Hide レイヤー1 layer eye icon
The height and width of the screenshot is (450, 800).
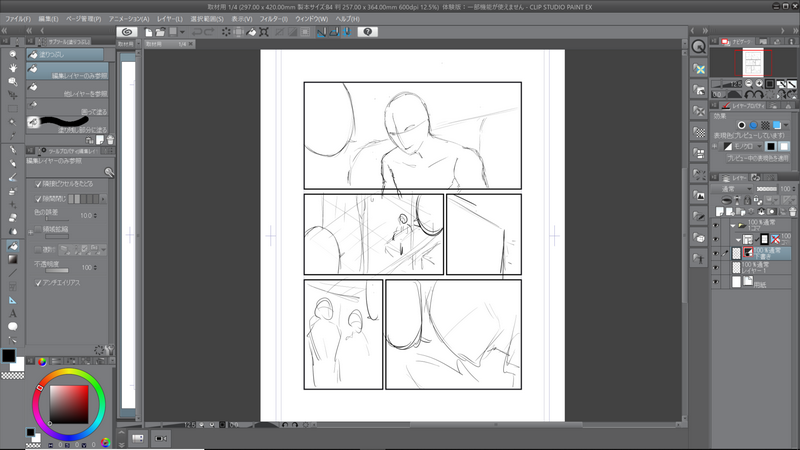tap(716, 267)
